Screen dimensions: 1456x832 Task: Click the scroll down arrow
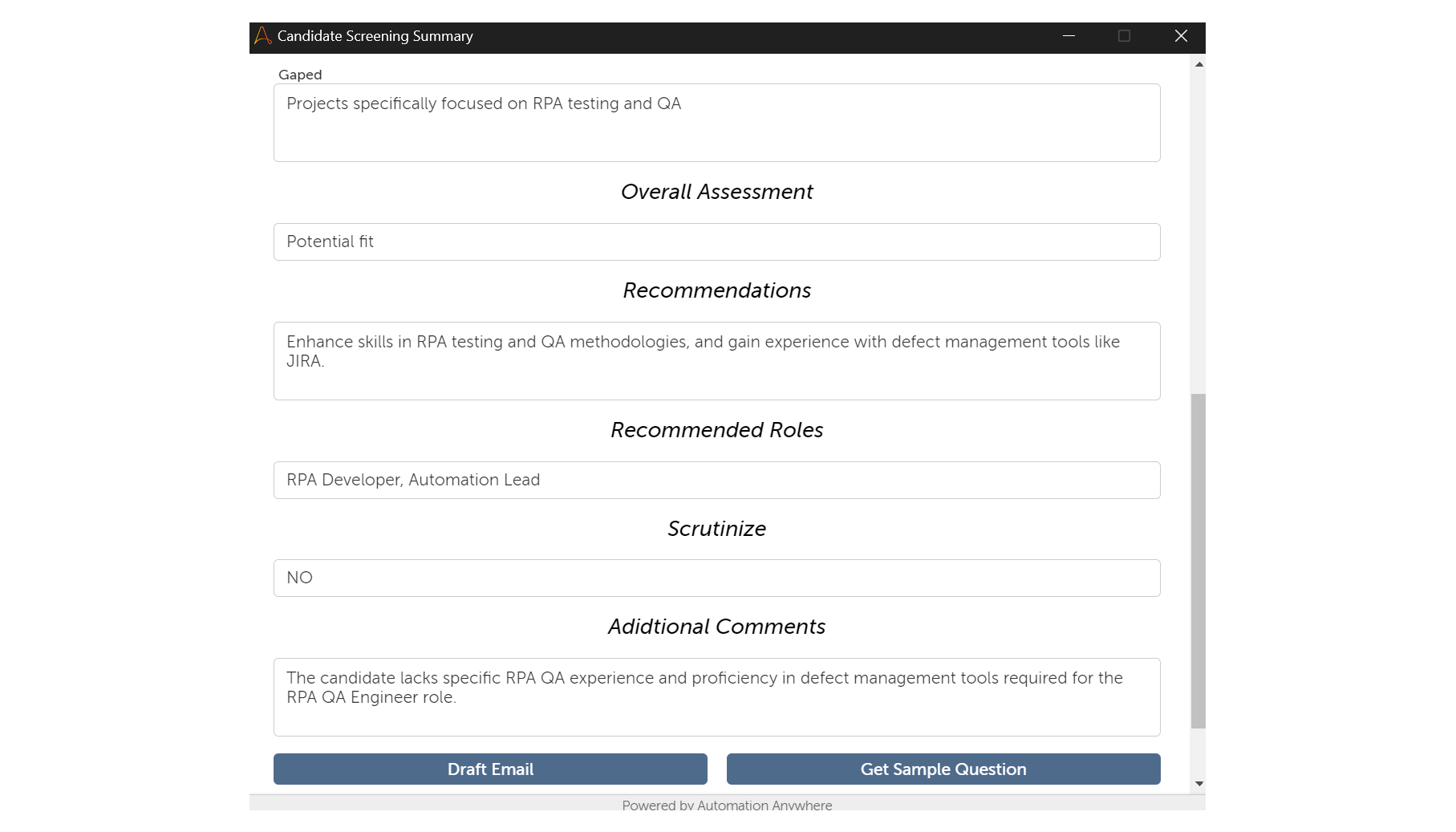coord(1198,784)
